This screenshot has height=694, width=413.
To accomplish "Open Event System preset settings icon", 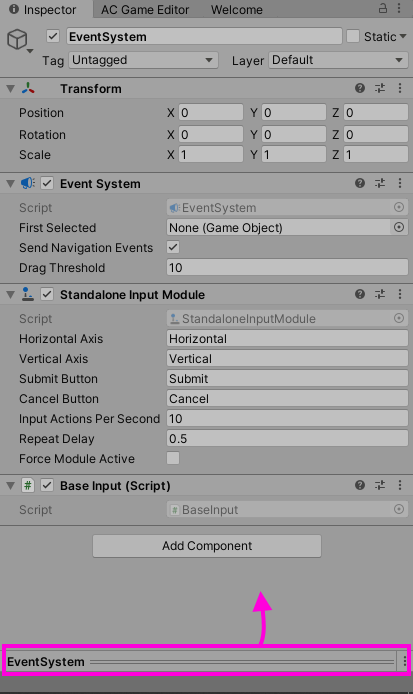I will tap(380, 183).
